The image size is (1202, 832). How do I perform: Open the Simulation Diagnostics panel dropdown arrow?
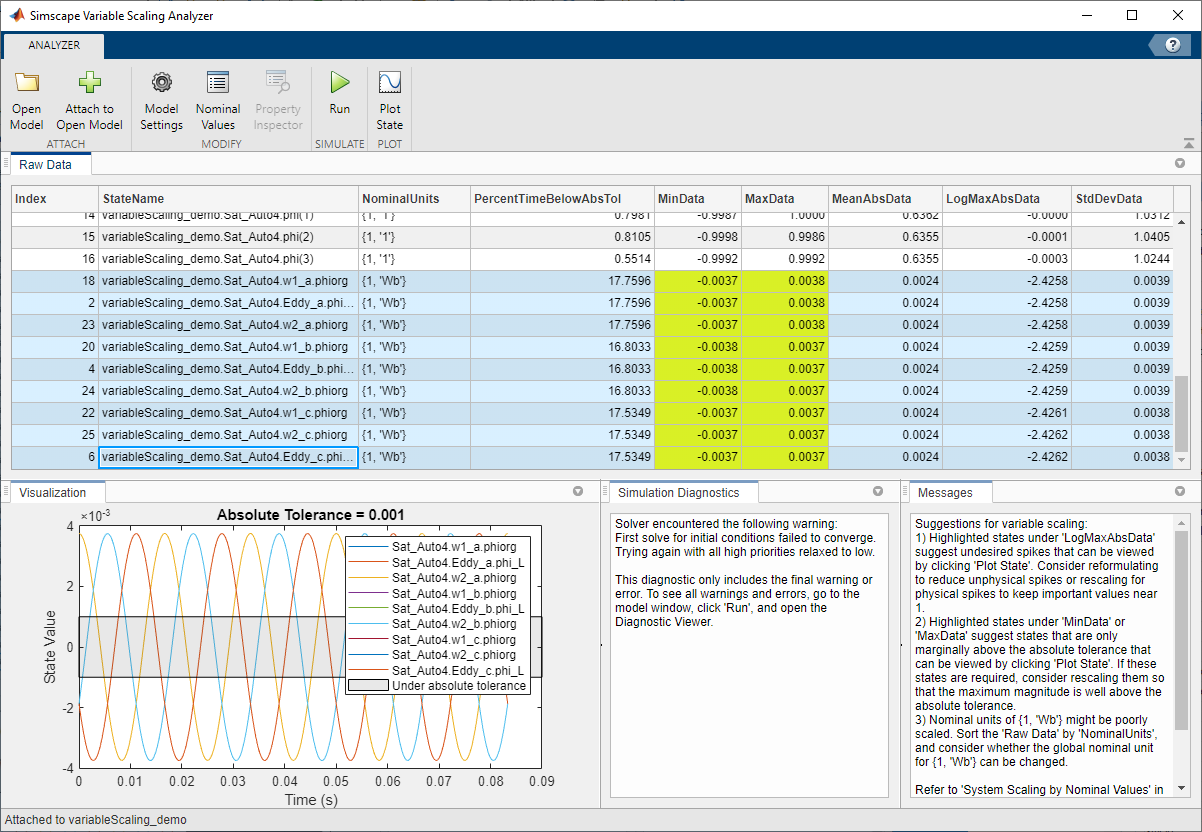coord(878,492)
